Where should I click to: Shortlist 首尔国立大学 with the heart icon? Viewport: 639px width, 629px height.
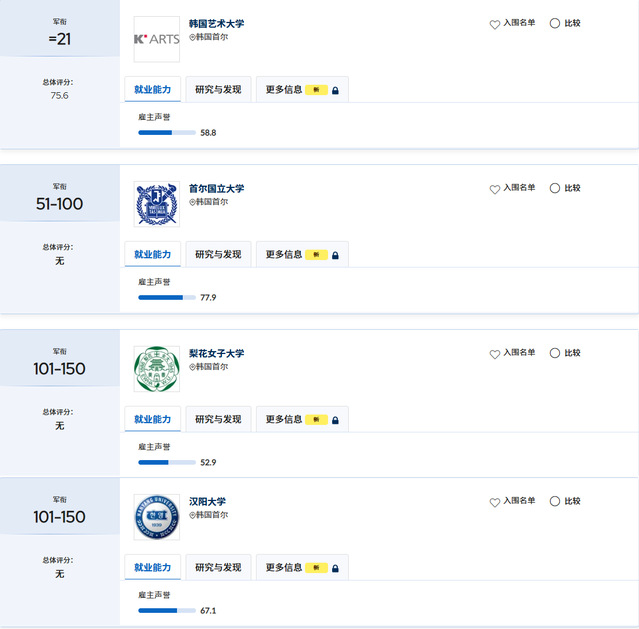tap(495, 189)
